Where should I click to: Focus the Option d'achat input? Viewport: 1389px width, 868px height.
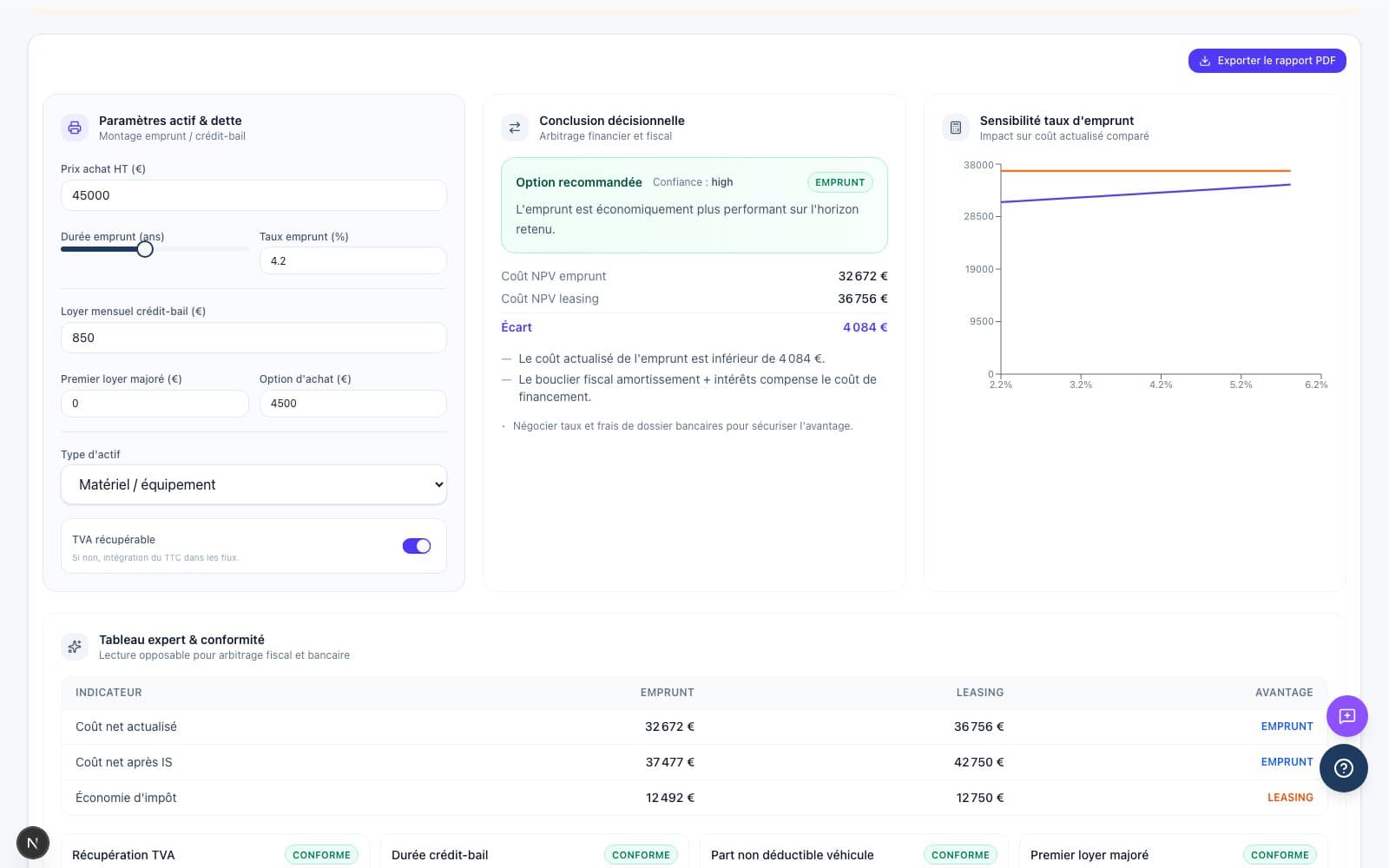[352, 404]
